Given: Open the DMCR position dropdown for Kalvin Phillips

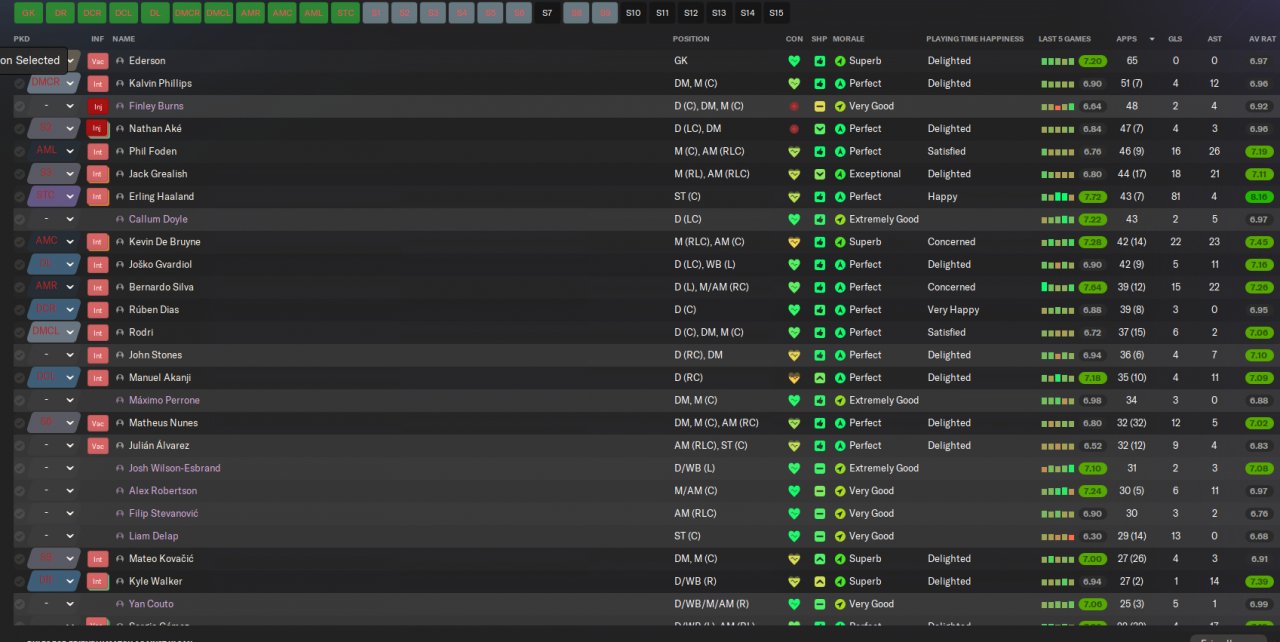Looking at the screenshot, I should click(54, 84).
